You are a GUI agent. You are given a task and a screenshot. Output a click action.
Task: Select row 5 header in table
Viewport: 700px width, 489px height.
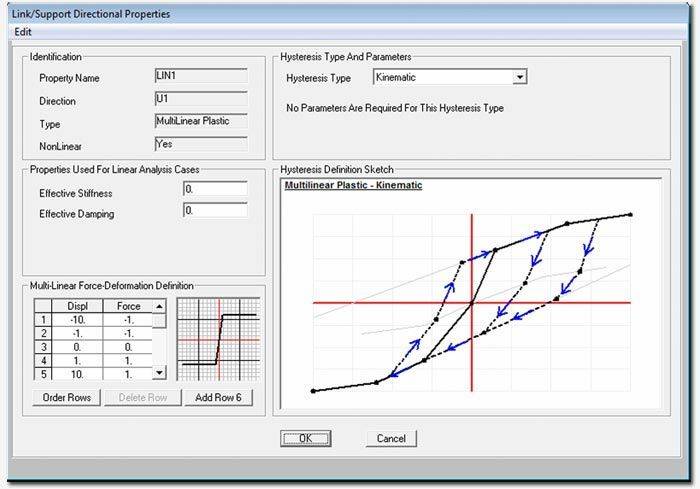(43, 374)
